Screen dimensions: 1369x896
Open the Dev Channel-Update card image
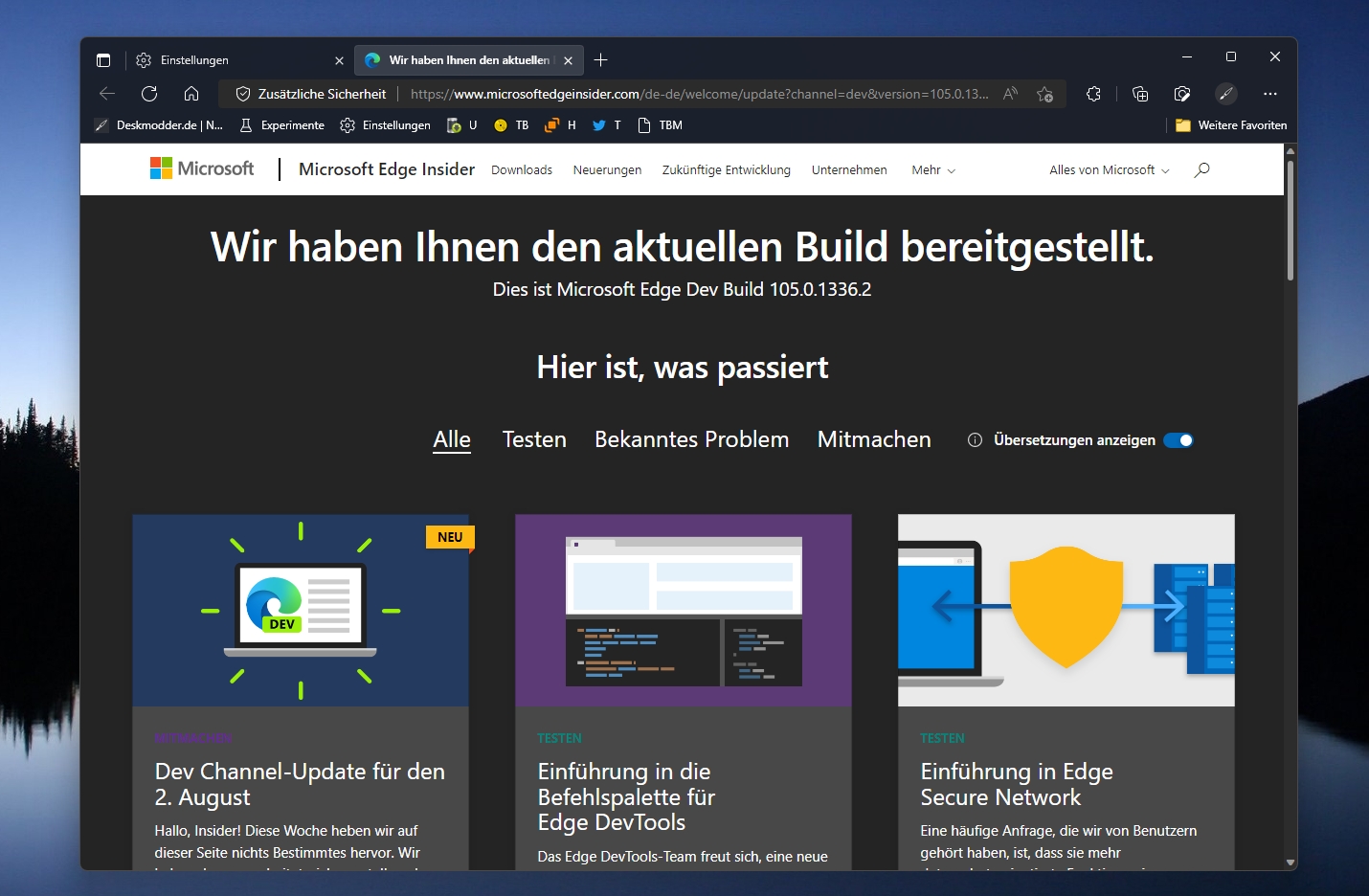point(301,611)
